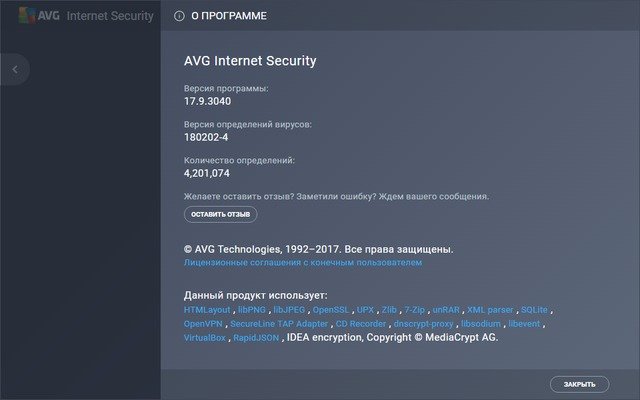Click the XML parser link
The width and height of the screenshot is (640, 400).
(489, 310)
